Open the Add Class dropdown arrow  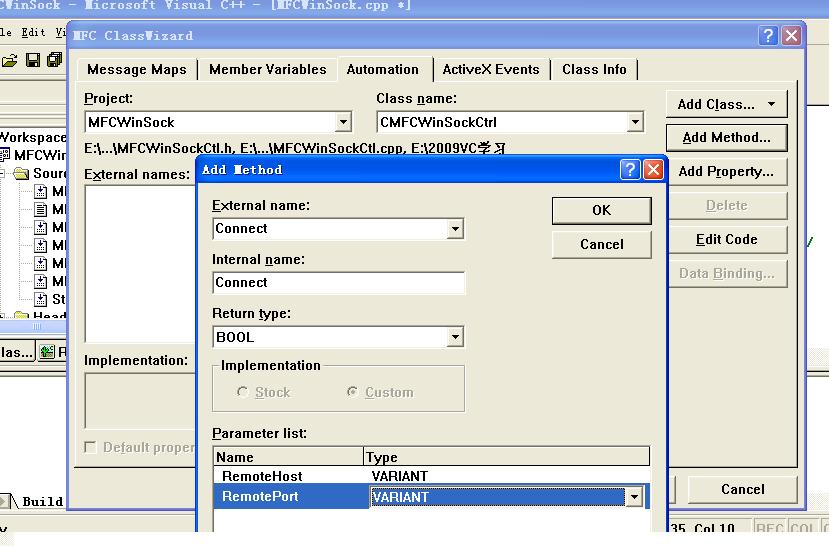(x=772, y=104)
